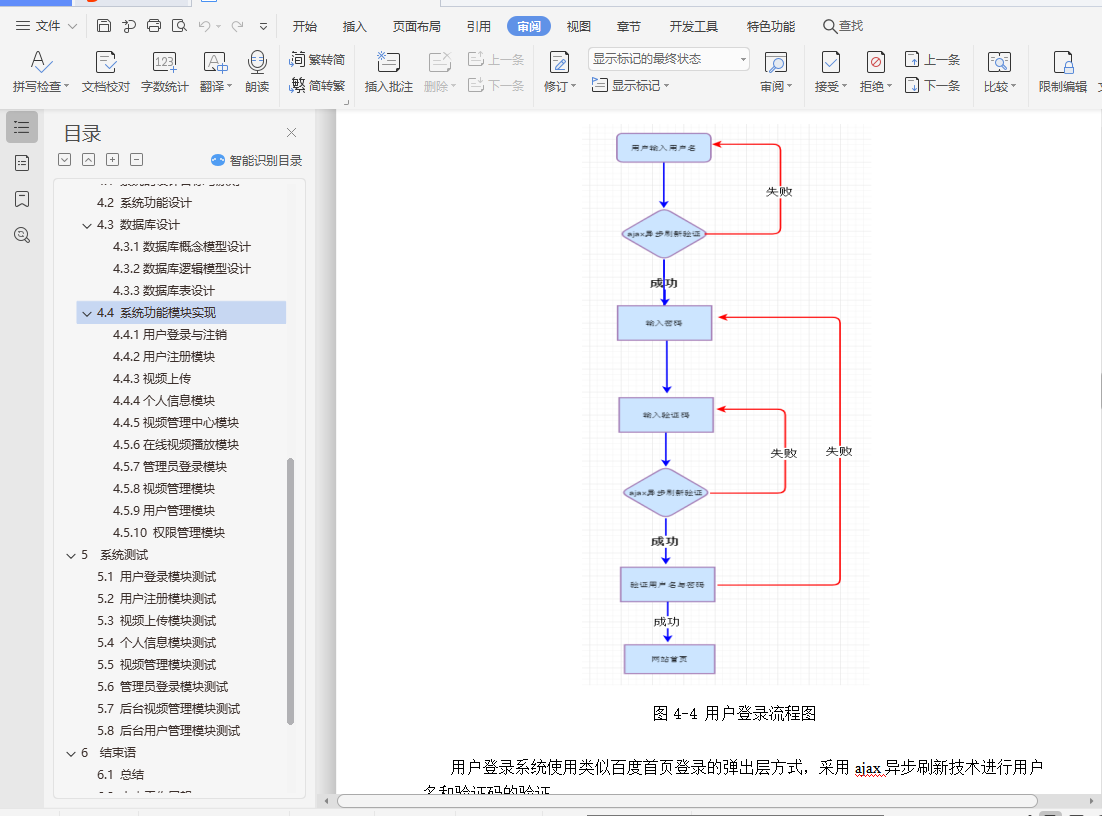Open the chapter panel icon in left sidebar
Viewport: 1102px width, 816px height.
(x=22, y=163)
